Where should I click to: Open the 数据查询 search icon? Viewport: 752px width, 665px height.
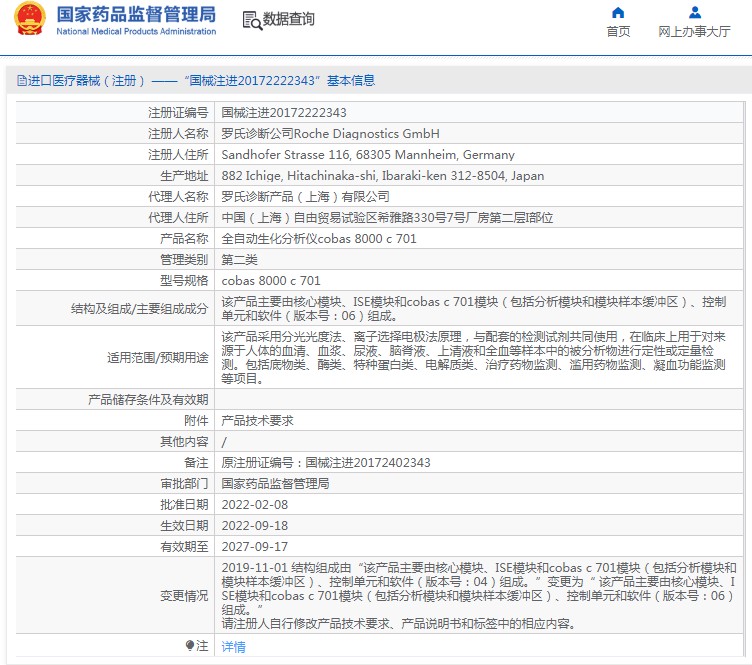(x=252, y=21)
